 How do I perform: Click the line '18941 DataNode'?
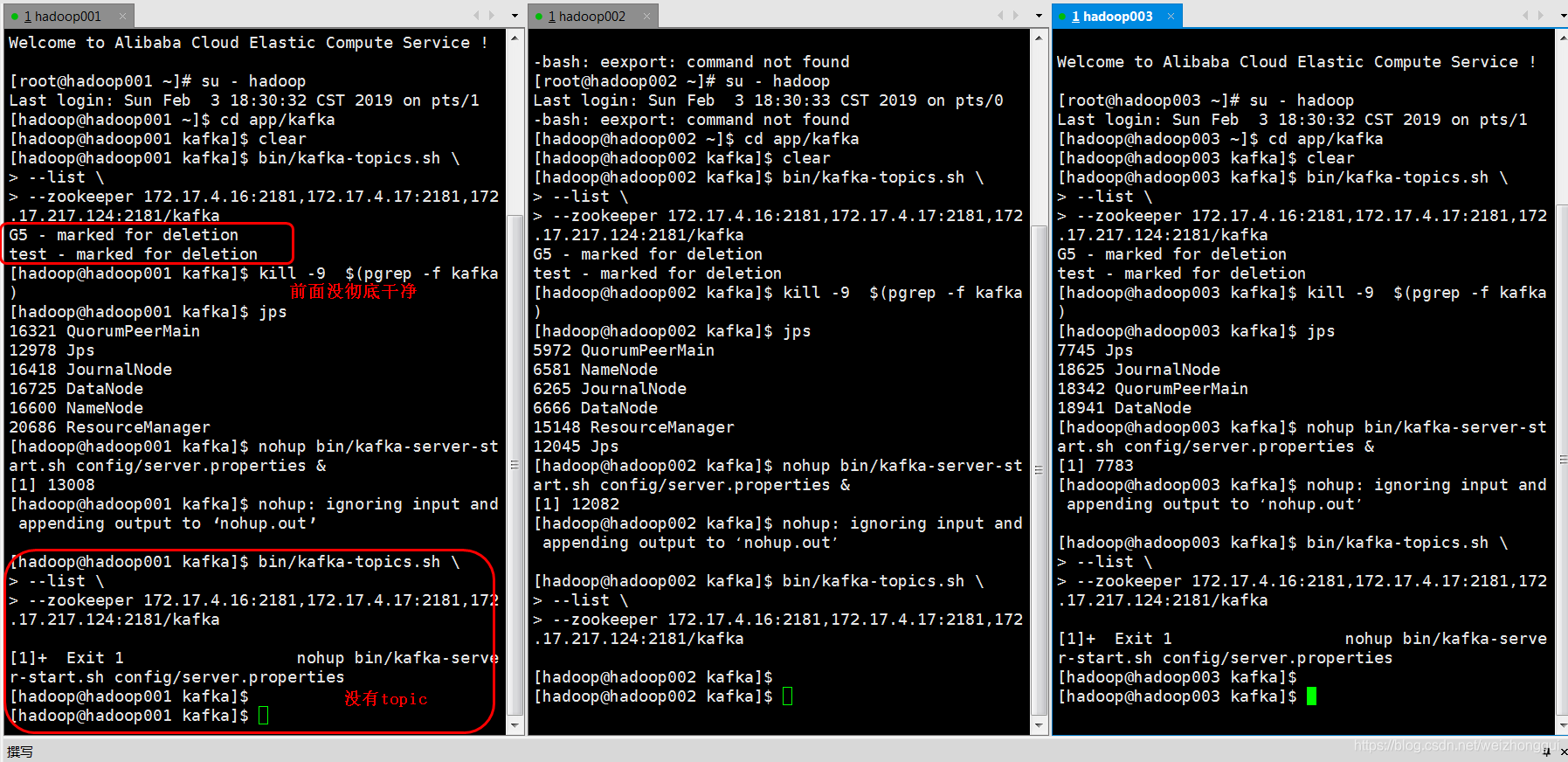(x=1124, y=408)
